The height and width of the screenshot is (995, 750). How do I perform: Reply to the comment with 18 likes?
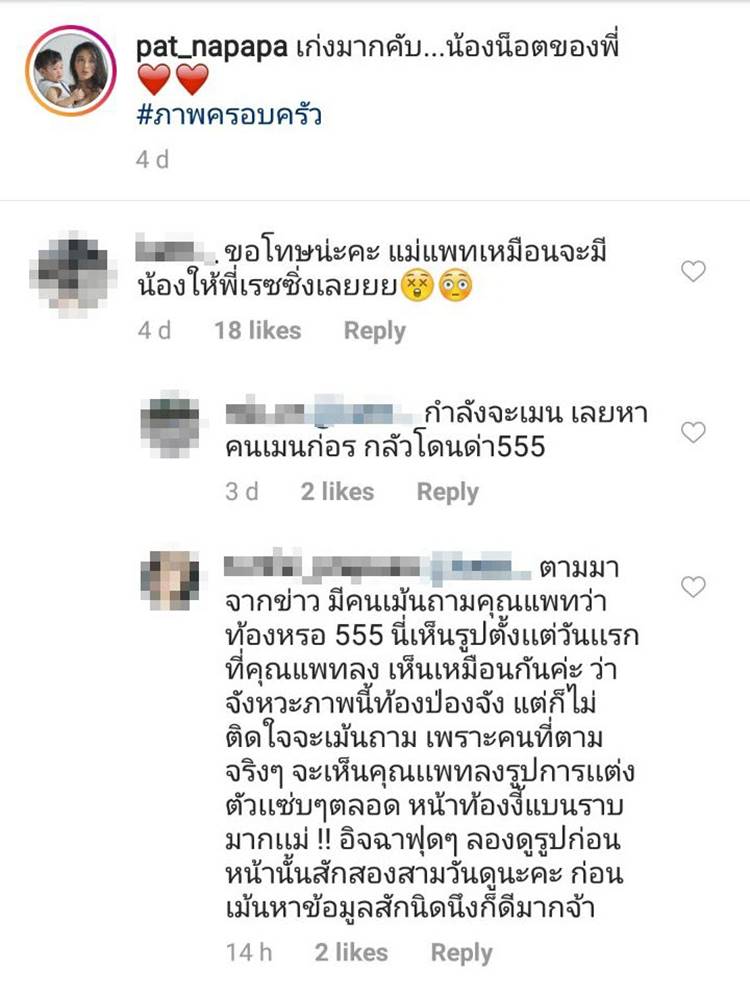[x=374, y=331]
